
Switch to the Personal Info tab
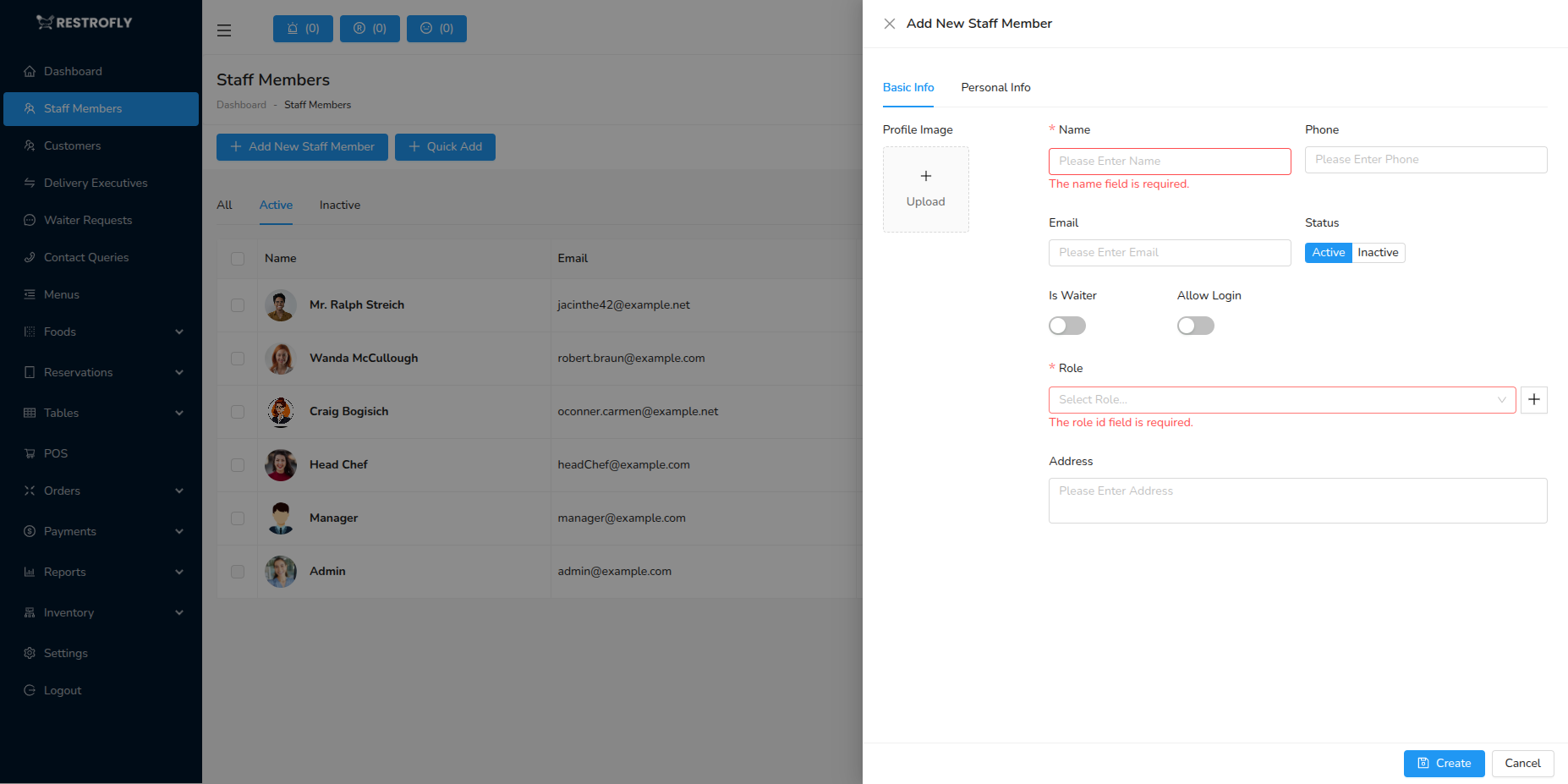995,87
